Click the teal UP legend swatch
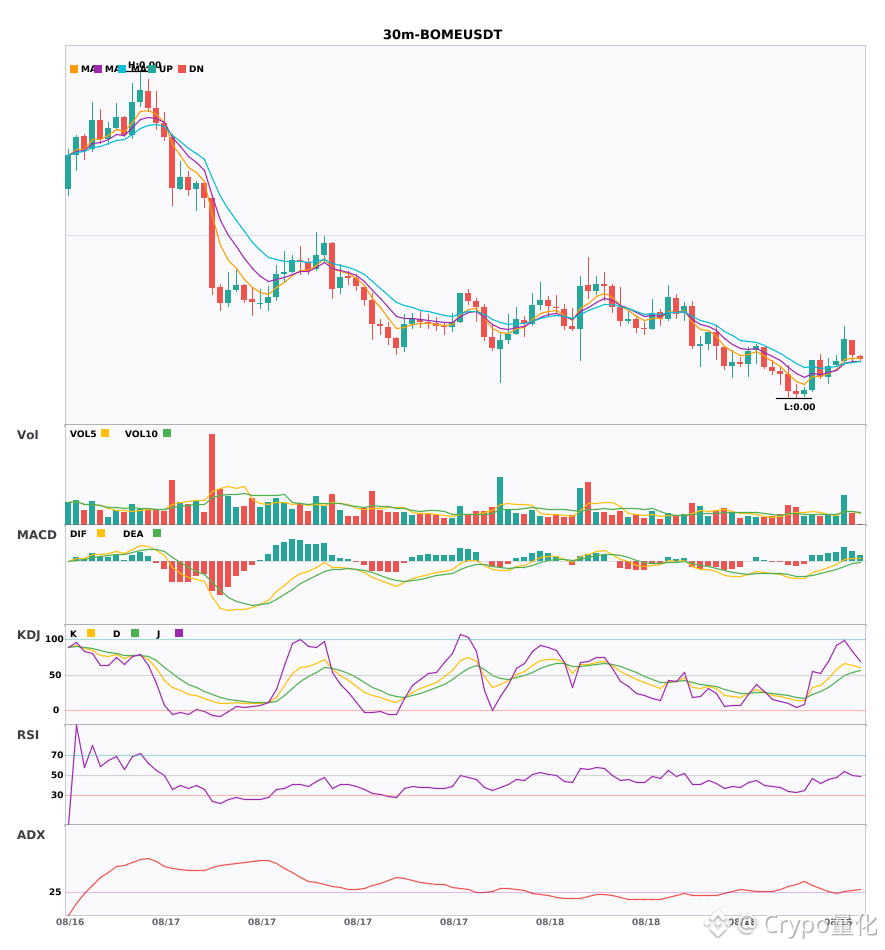Image resolution: width=885 pixels, height=950 pixels. pyautogui.click(x=152, y=69)
